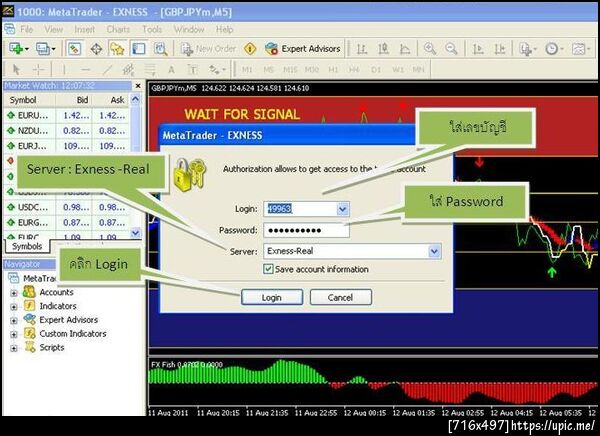Screen dimensions: 600x436
Task: Open the Arrows objects dropdown
Action: 217,70
